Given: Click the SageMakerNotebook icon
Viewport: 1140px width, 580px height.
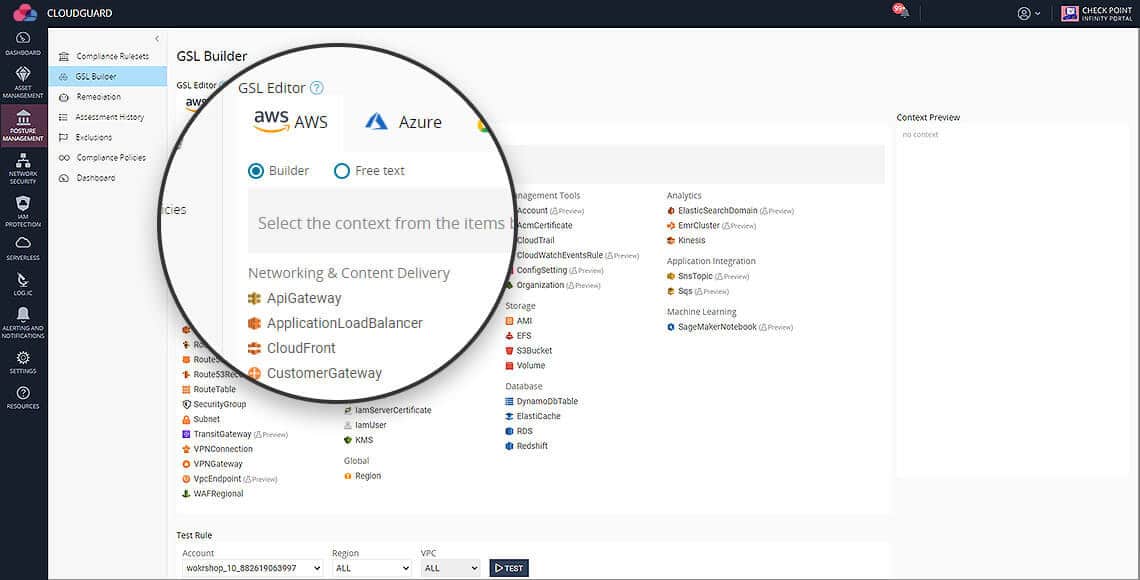Looking at the screenshot, I should 671,327.
